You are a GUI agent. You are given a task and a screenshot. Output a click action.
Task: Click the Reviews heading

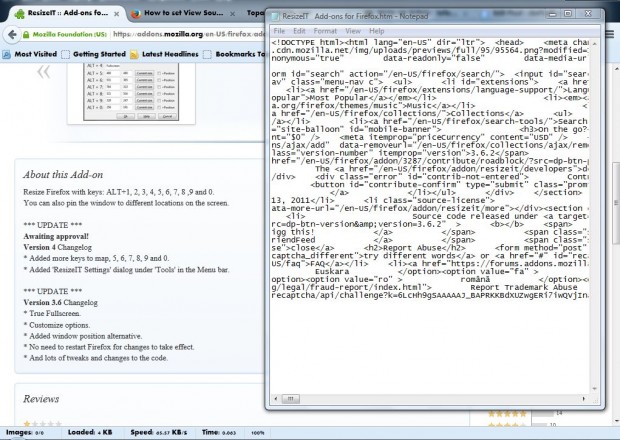pos(41,399)
